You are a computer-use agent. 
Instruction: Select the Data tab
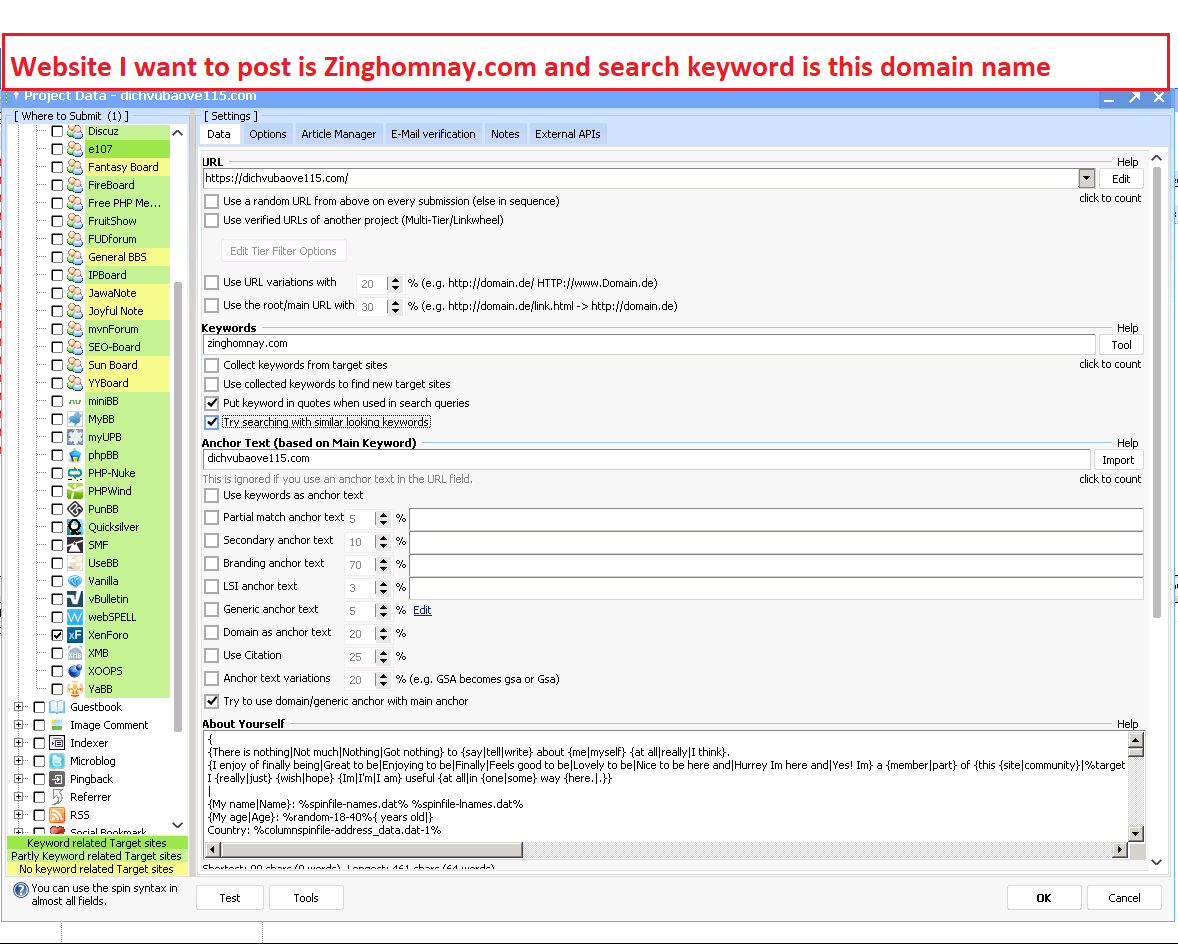(x=219, y=134)
